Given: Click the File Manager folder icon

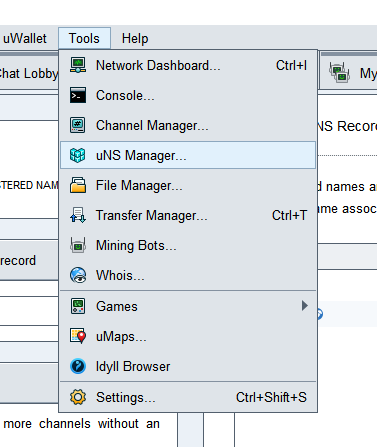Looking at the screenshot, I should tap(78, 185).
